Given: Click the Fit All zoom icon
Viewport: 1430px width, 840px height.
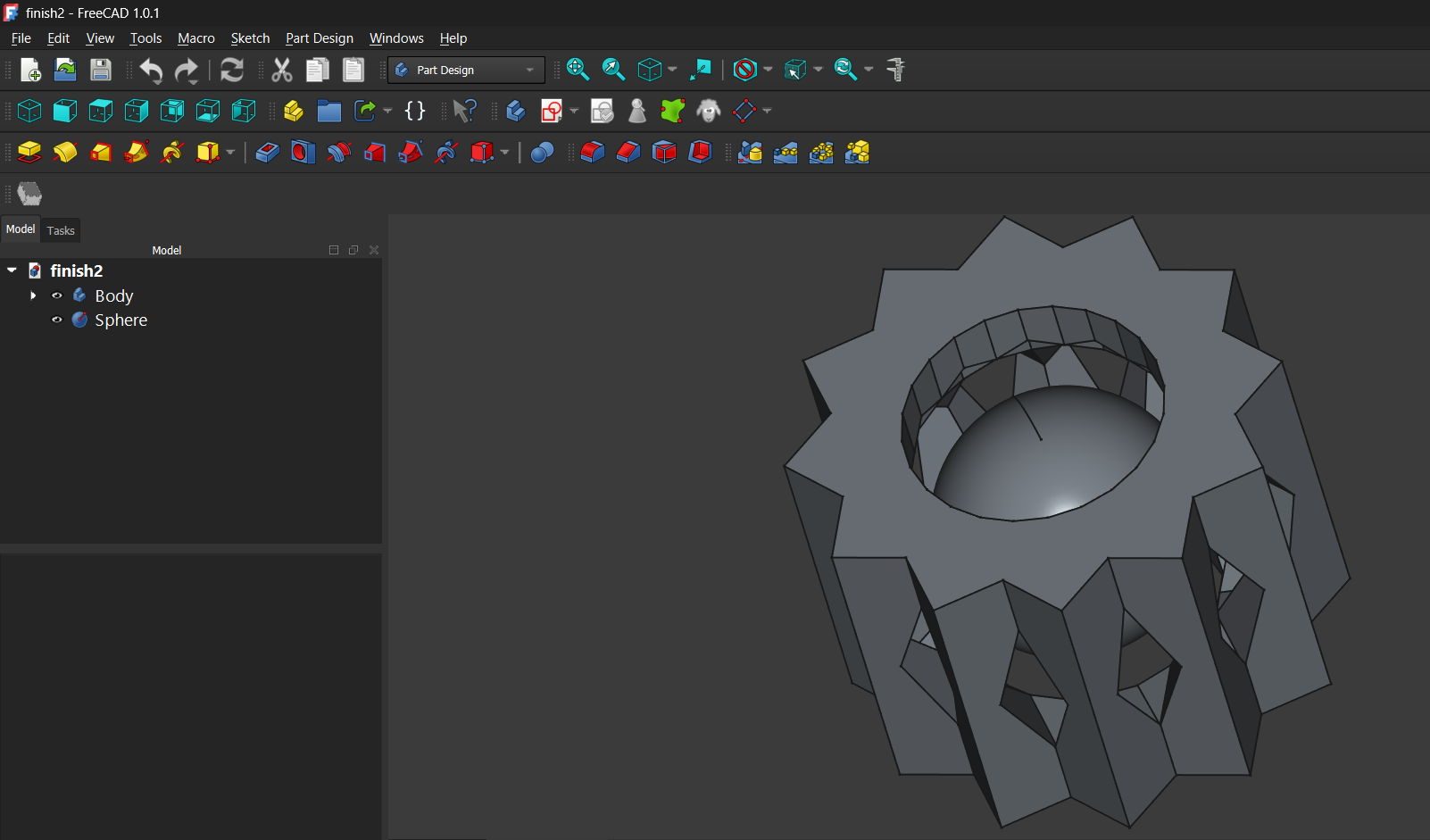Looking at the screenshot, I should click(x=578, y=70).
